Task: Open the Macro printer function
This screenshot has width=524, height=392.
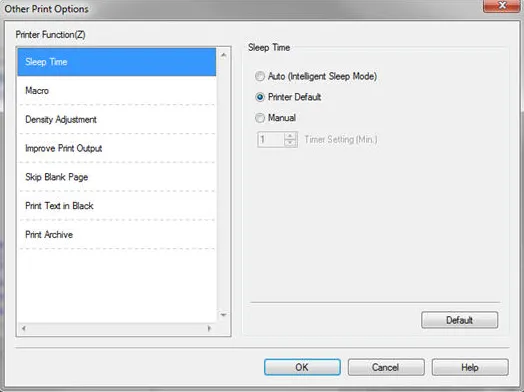Action: pos(117,91)
